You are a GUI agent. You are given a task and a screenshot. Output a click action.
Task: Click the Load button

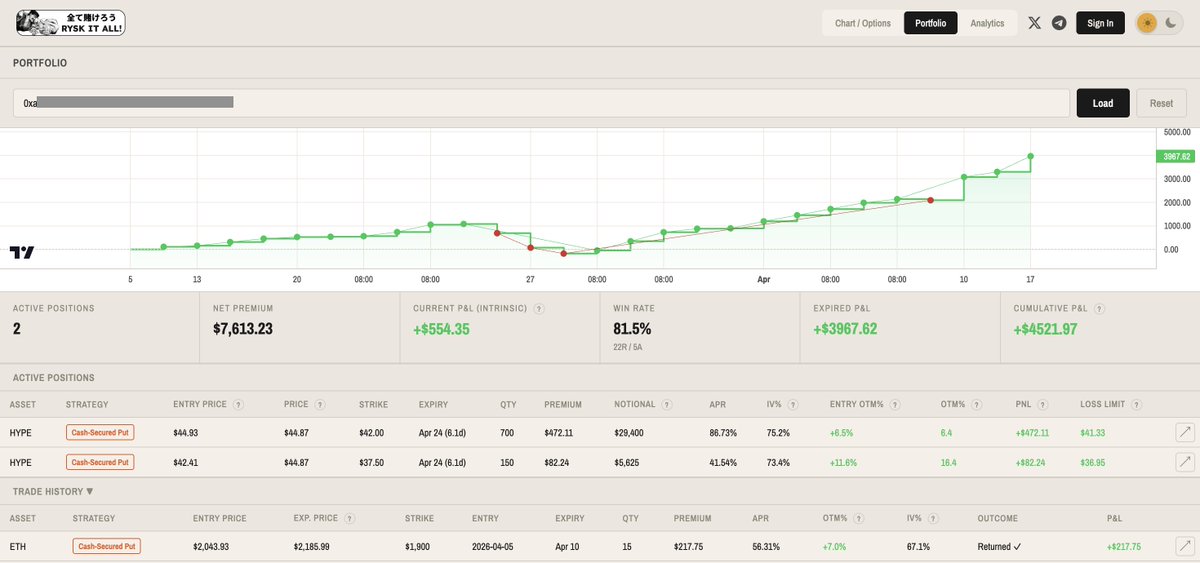pos(1103,103)
